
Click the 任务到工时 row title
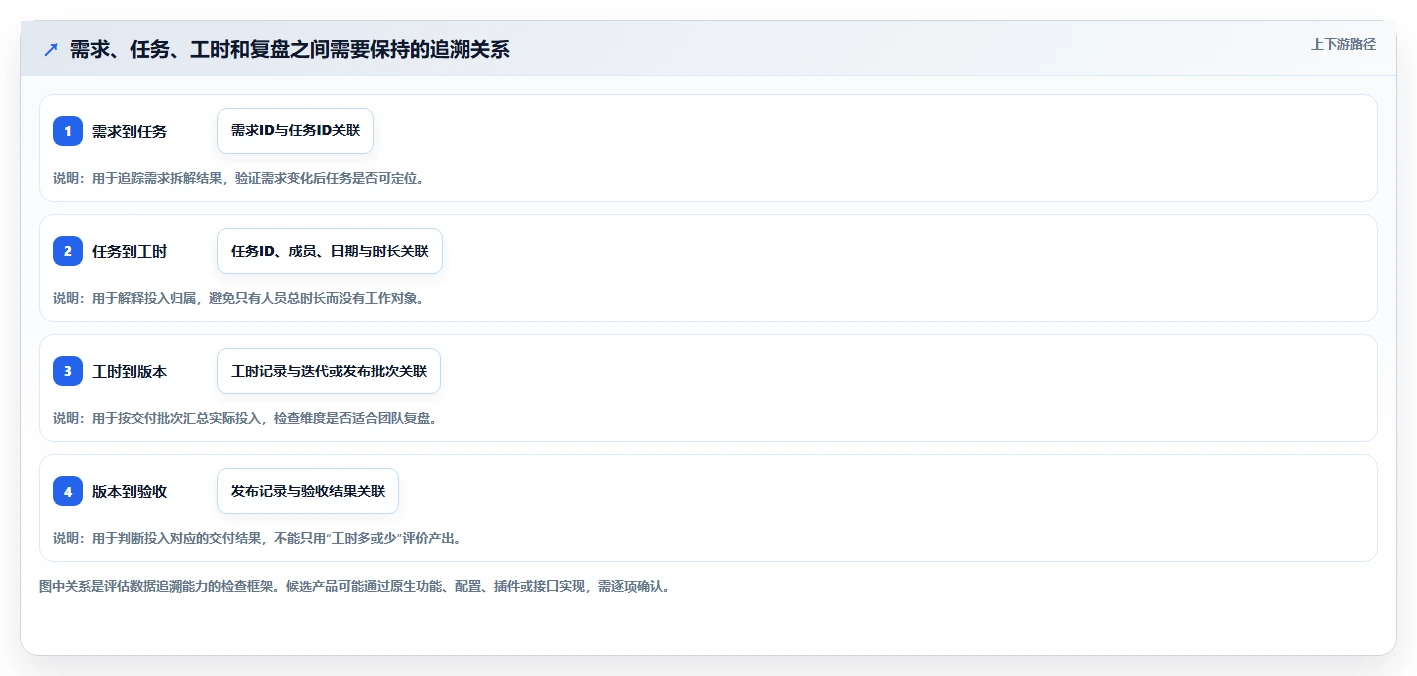(129, 252)
